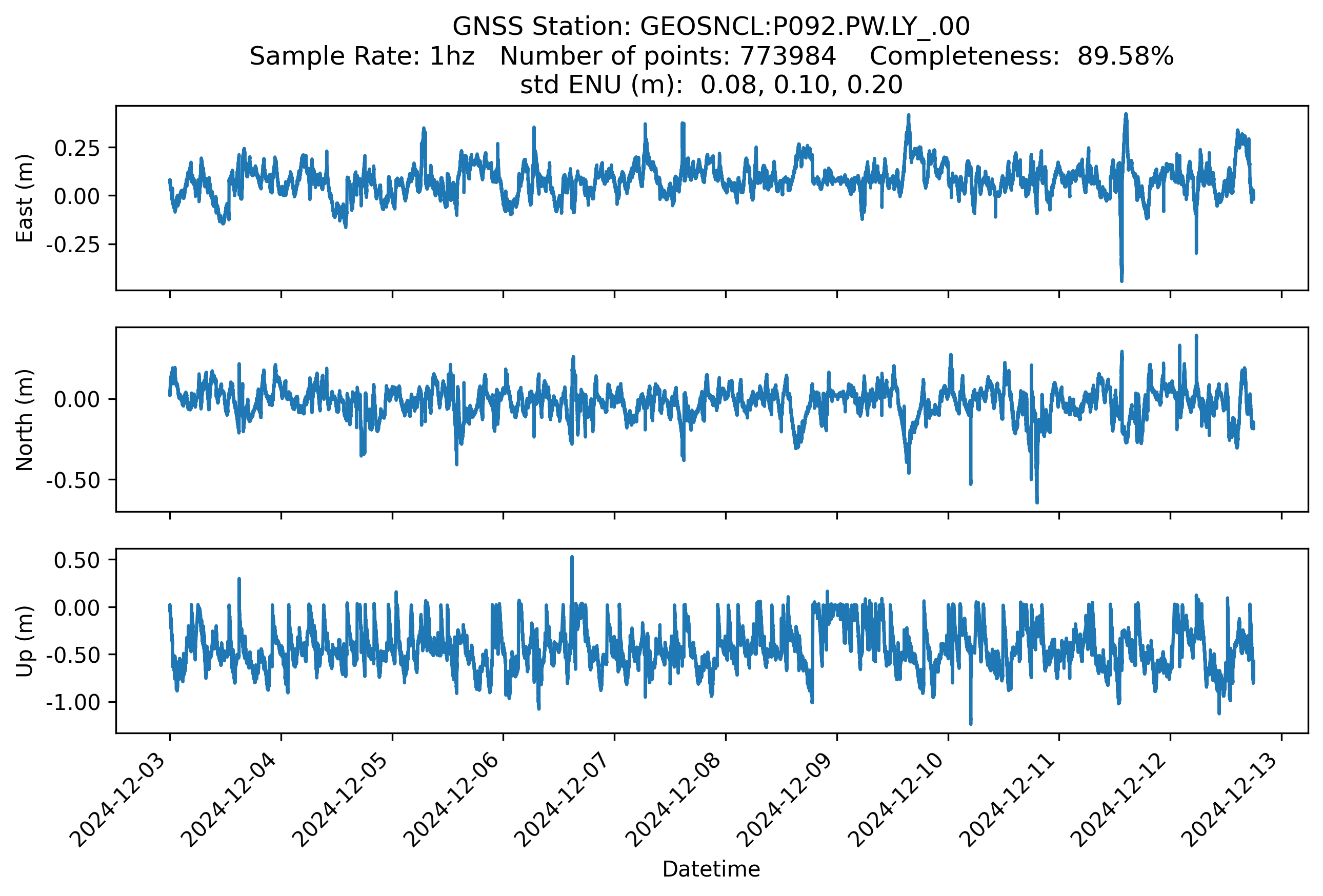Click the 0.50 tick on Up axis
The height and width of the screenshot is (896, 1323).
[x=77, y=560]
